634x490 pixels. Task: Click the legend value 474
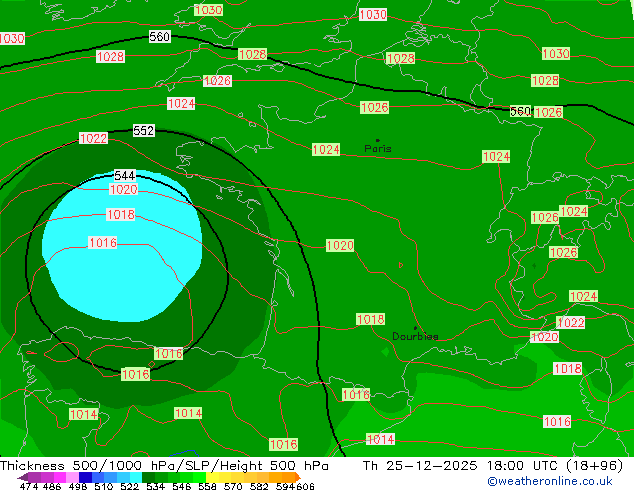click(x=29, y=486)
